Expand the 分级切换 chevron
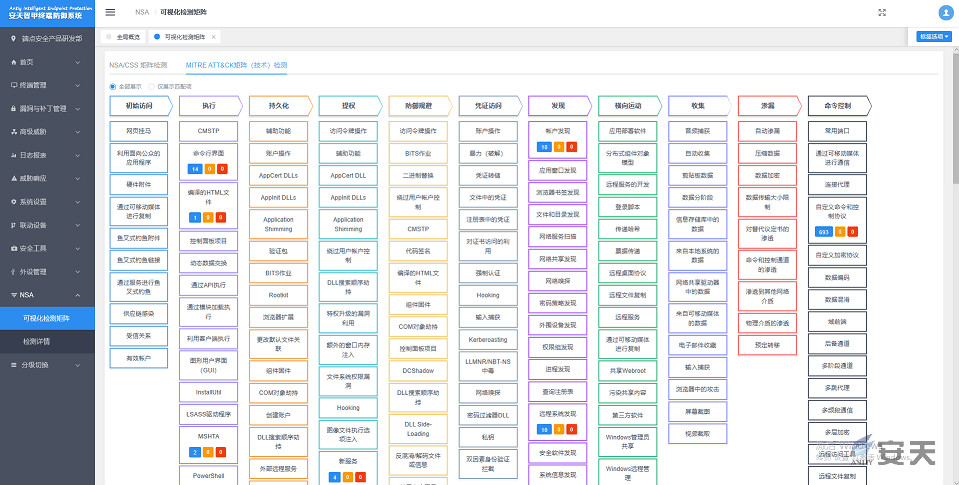Screen dimensions: 959x485 [x=78, y=365]
